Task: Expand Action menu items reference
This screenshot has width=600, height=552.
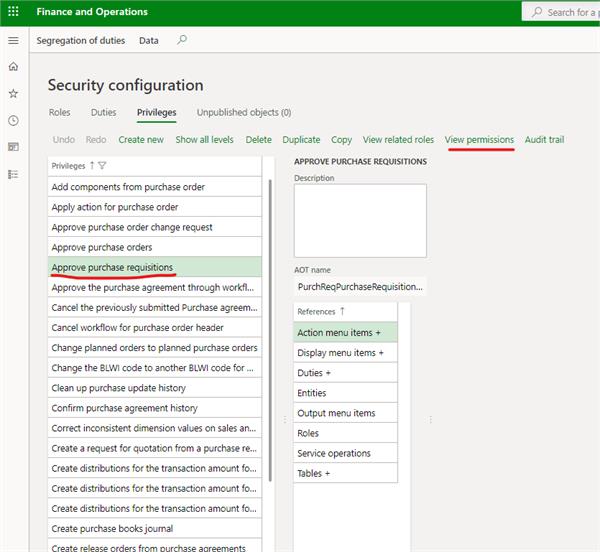Action: coord(346,332)
